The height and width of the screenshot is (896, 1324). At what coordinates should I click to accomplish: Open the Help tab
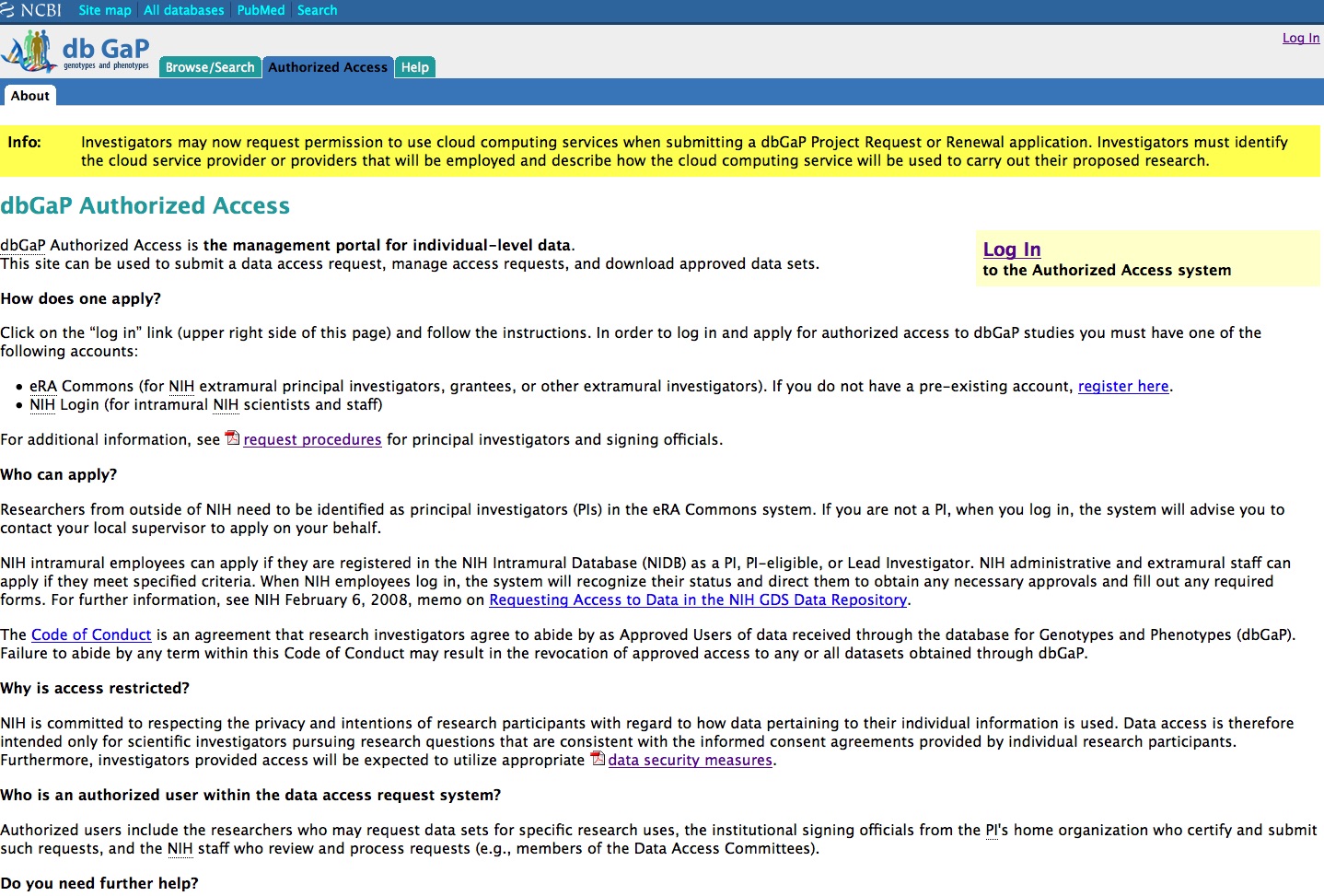[415, 67]
